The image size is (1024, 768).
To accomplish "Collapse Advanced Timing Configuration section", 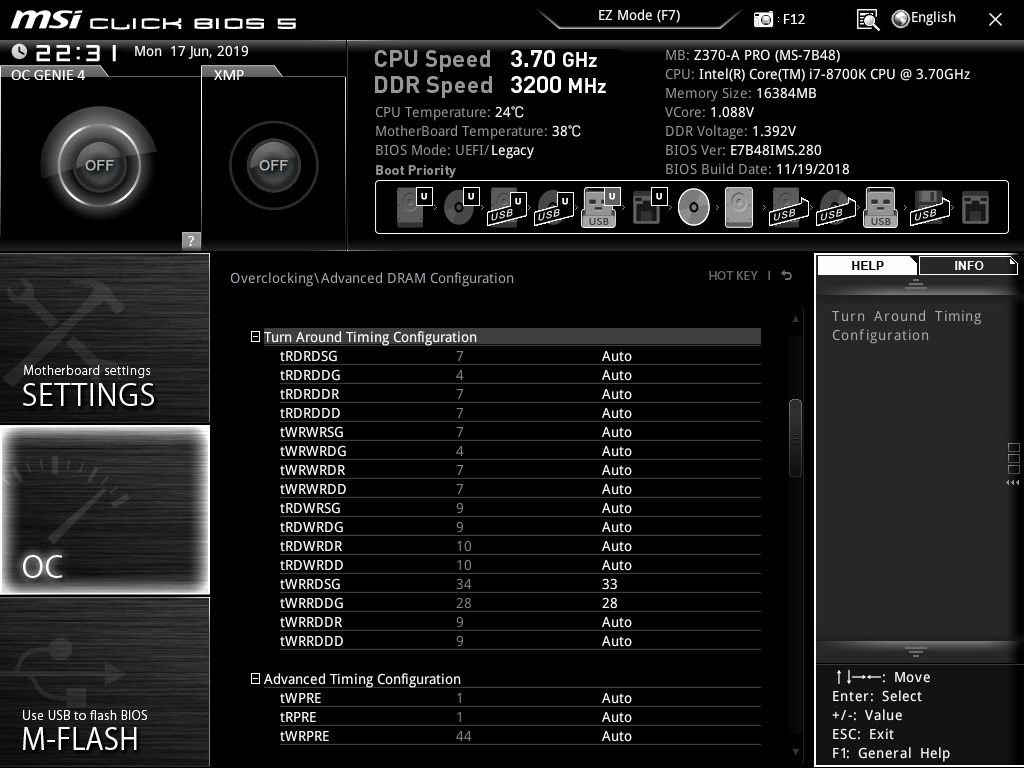I will (x=255, y=679).
